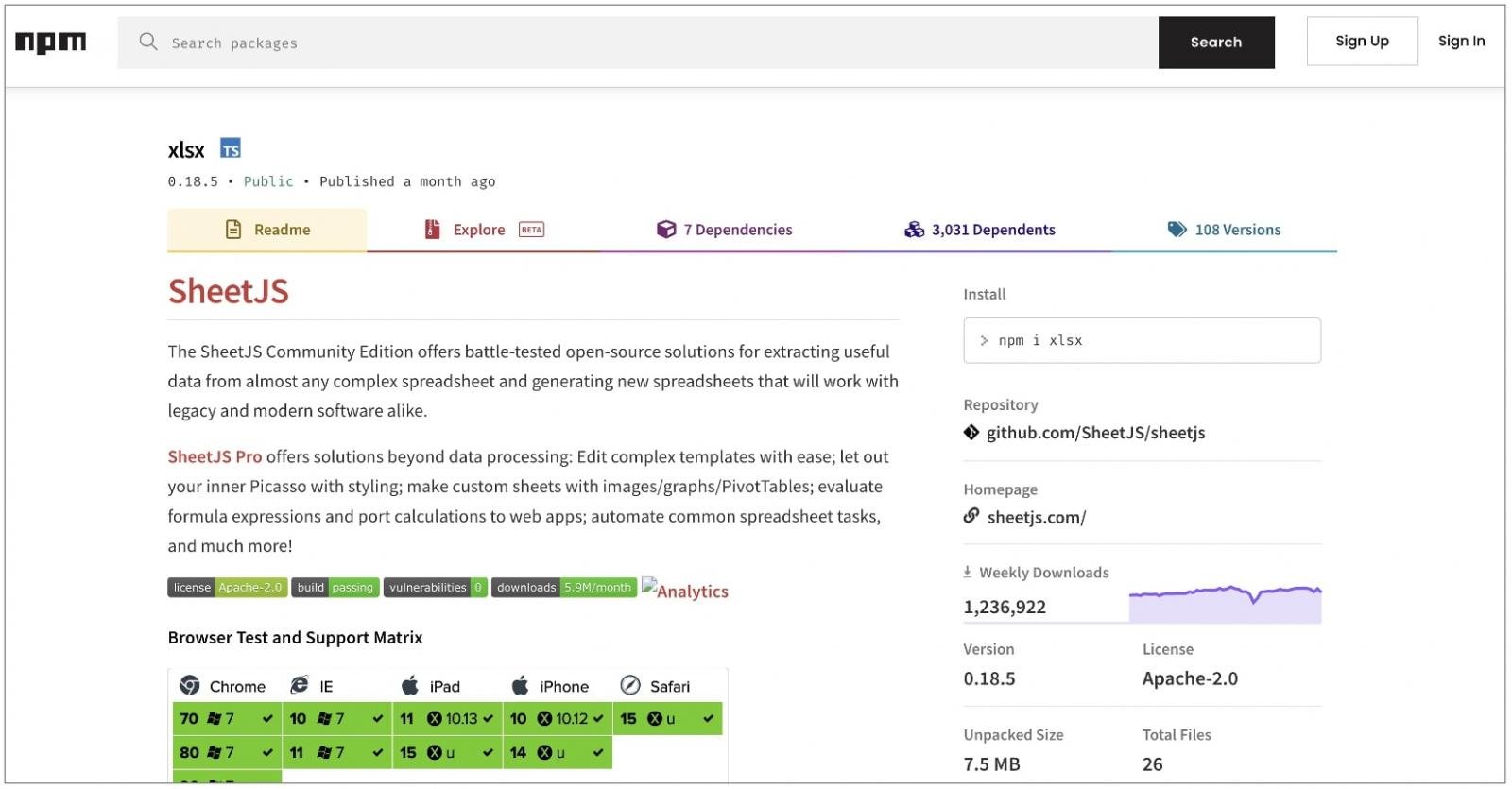Click the weekly downloads sparkline chart
1512x789 pixels.
tap(1225, 603)
